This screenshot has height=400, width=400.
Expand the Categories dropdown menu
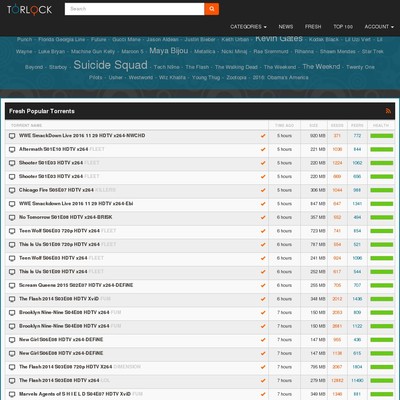pyautogui.click(x=248, y=27)
